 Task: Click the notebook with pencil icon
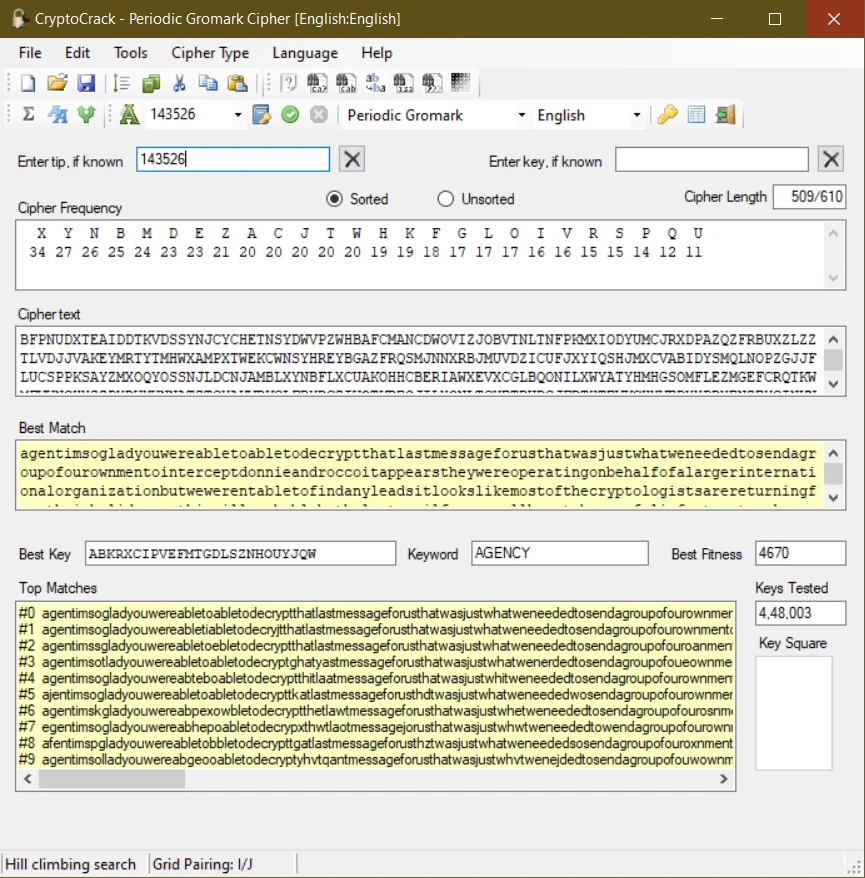[261, 115]
